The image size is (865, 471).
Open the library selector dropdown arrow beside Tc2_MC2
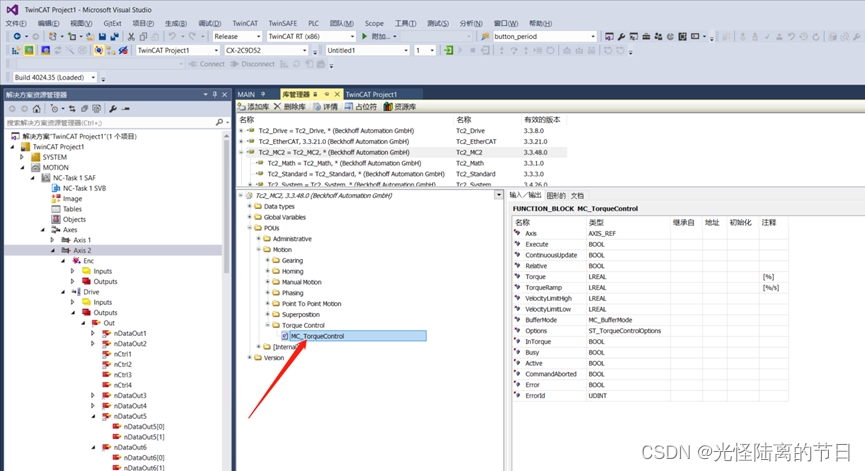(x=498, y=195)
